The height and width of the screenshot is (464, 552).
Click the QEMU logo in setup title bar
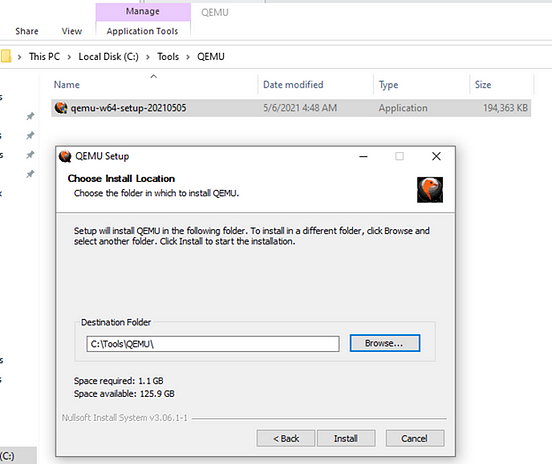(65, 156)
